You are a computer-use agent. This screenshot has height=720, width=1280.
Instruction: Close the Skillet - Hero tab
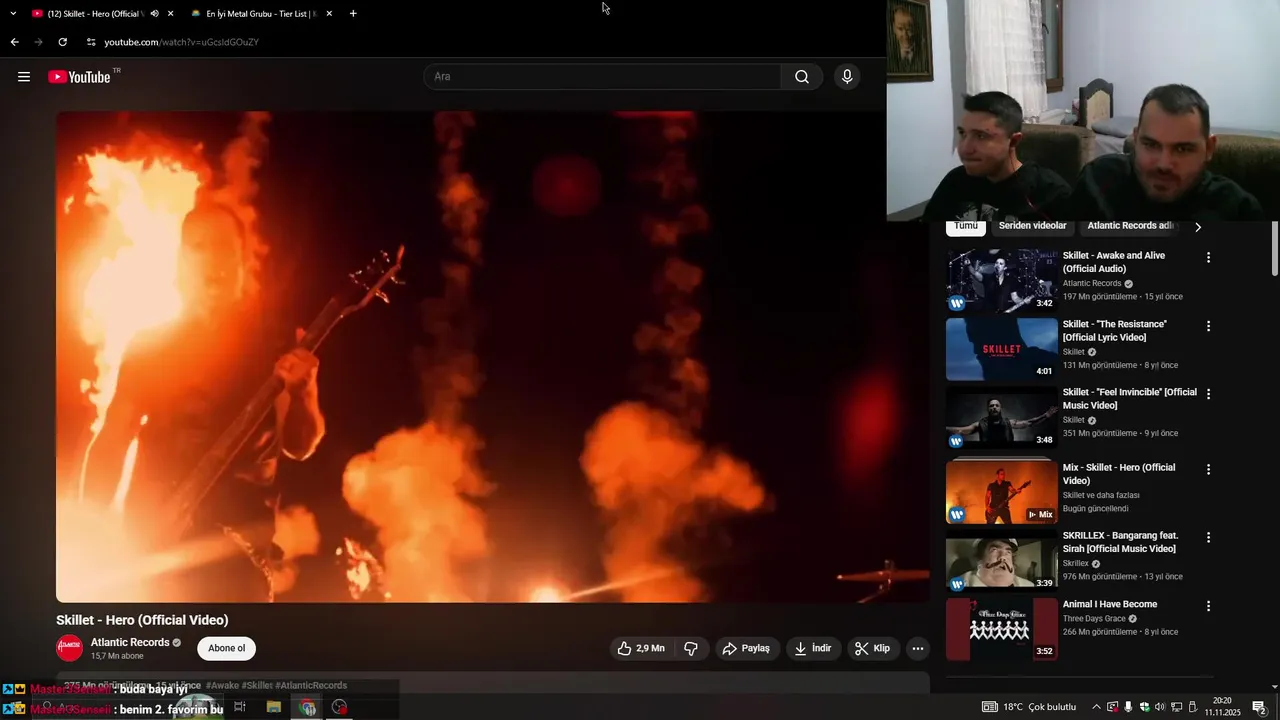tap(170, 13)
